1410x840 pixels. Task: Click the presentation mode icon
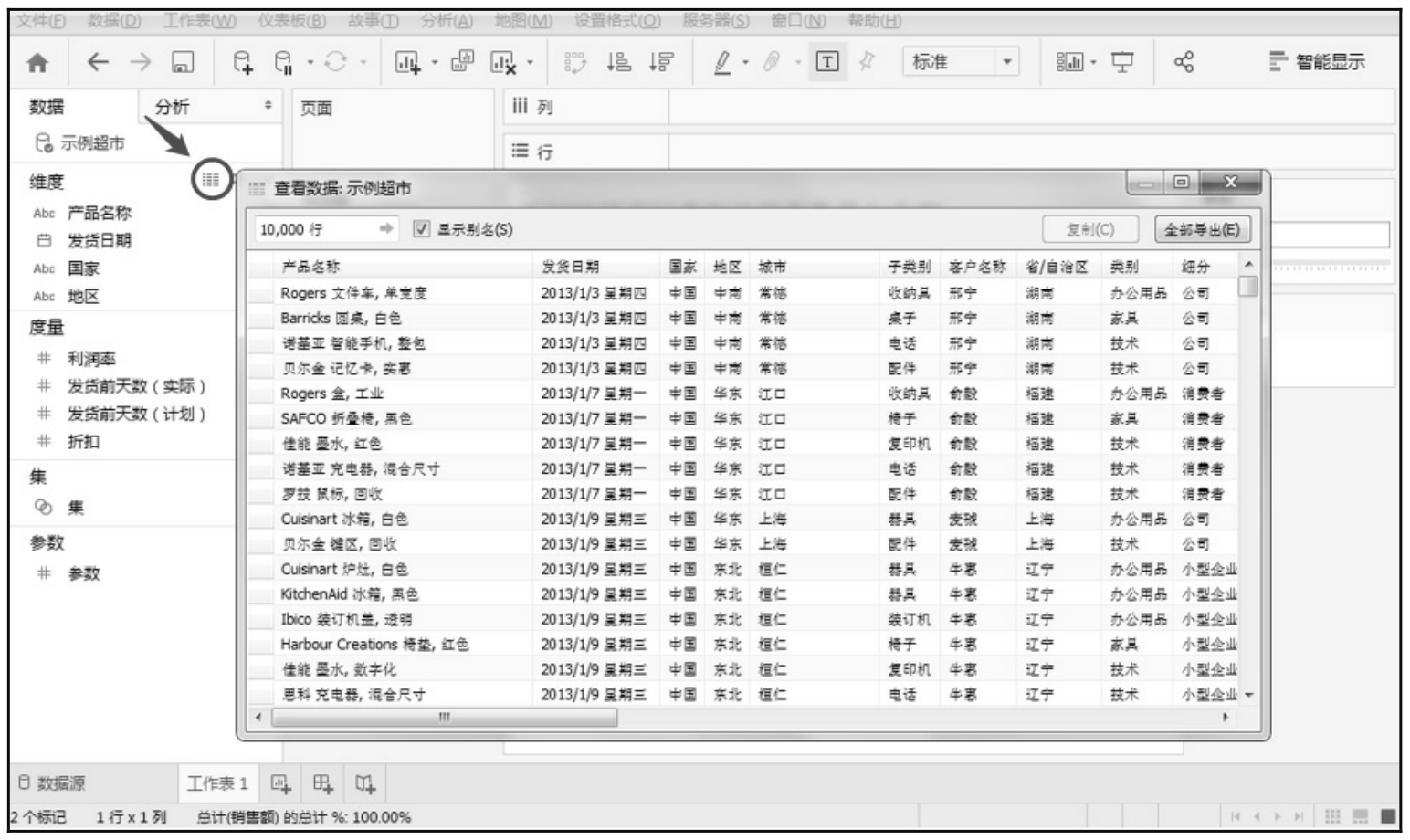tap(1122, 62)
